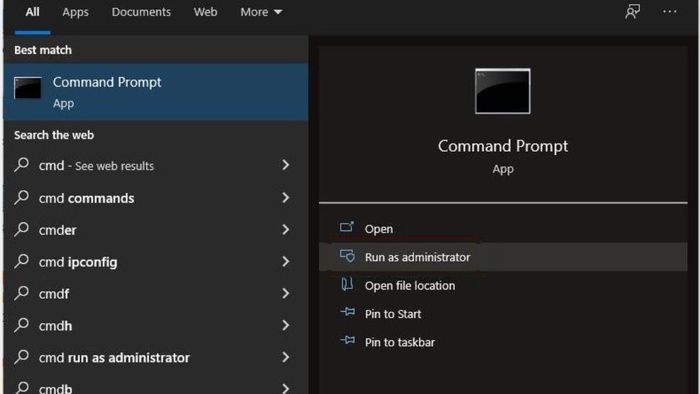Viewport: 700px width, 394px height.
Task: Click the Pin to Start pin icon
Action: pyautogui.click(x=348, y=312)
